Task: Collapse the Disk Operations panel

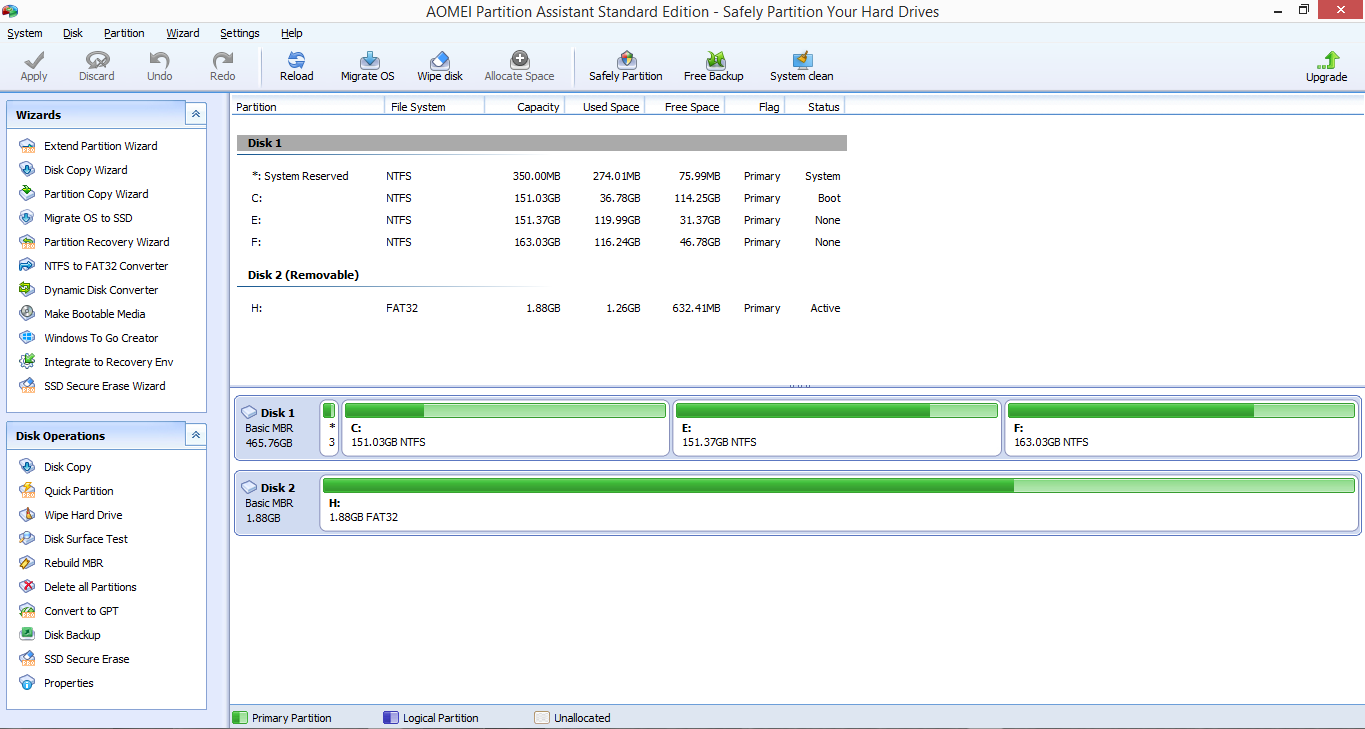Action: pos(196,435)
